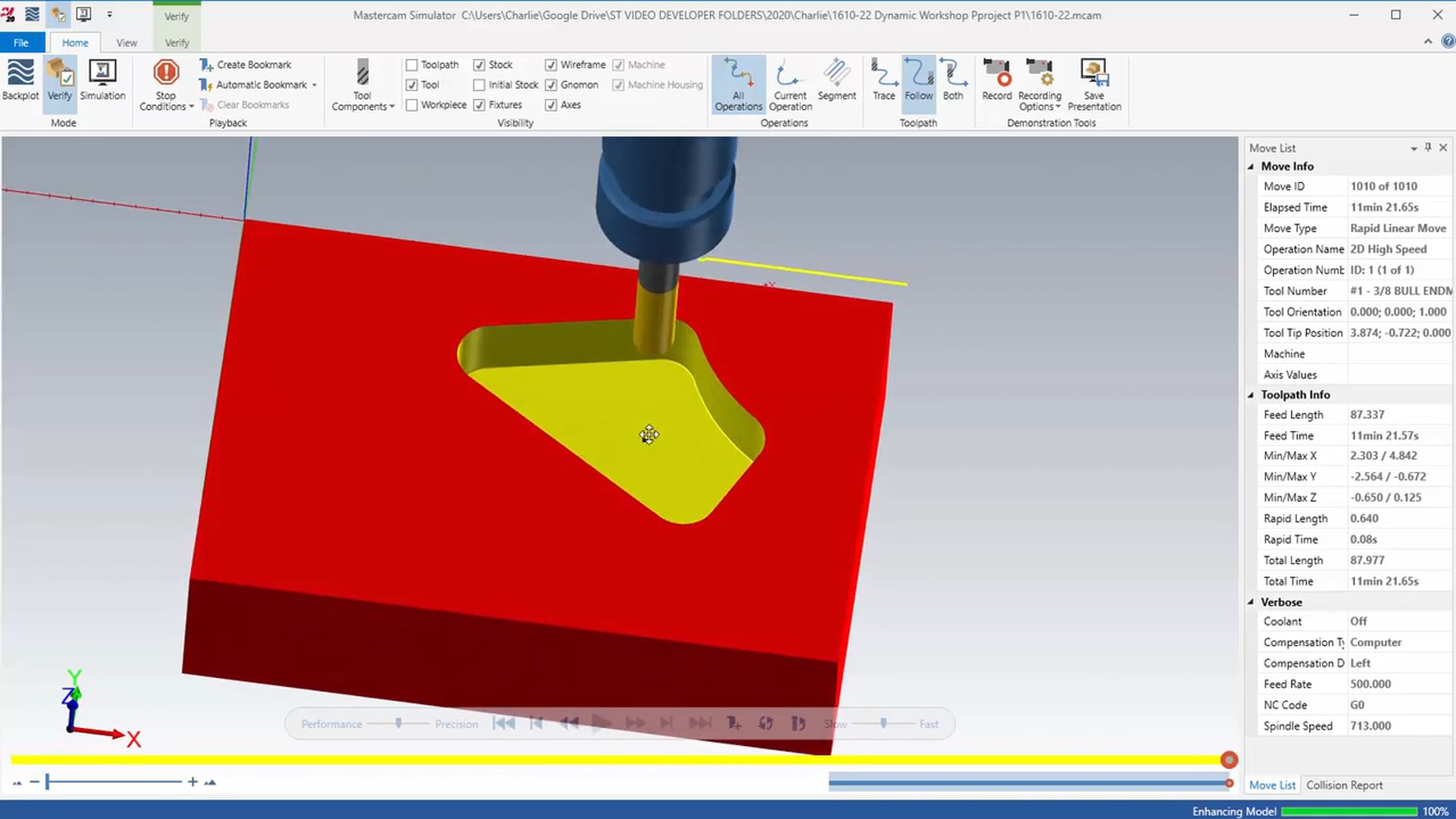1456x819 pixels.
Task: Select the Home ribbon tab
Action: point(76,42)
